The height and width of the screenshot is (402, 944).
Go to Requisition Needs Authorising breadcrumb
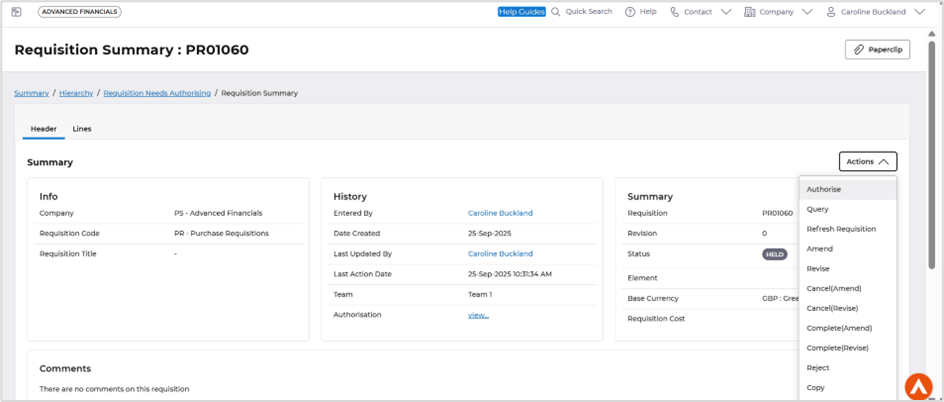(157, 93)
